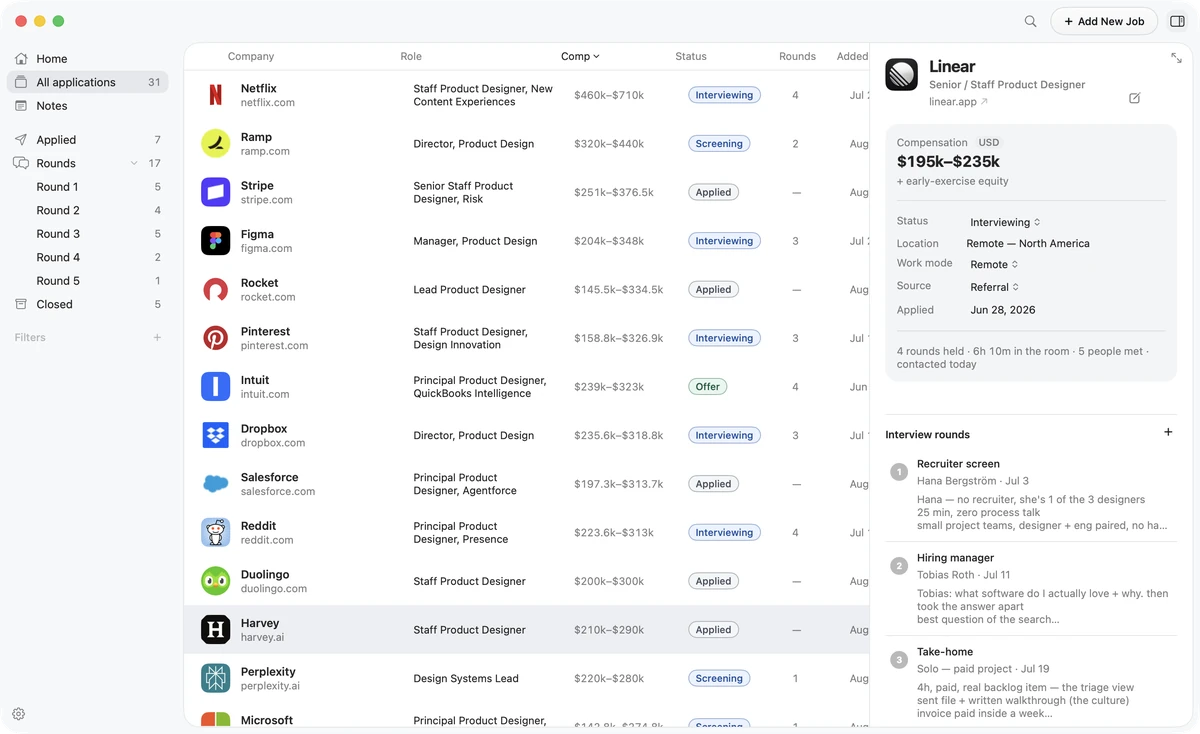
Task: Click the Figma logo icon
Action: coord(215,241)
